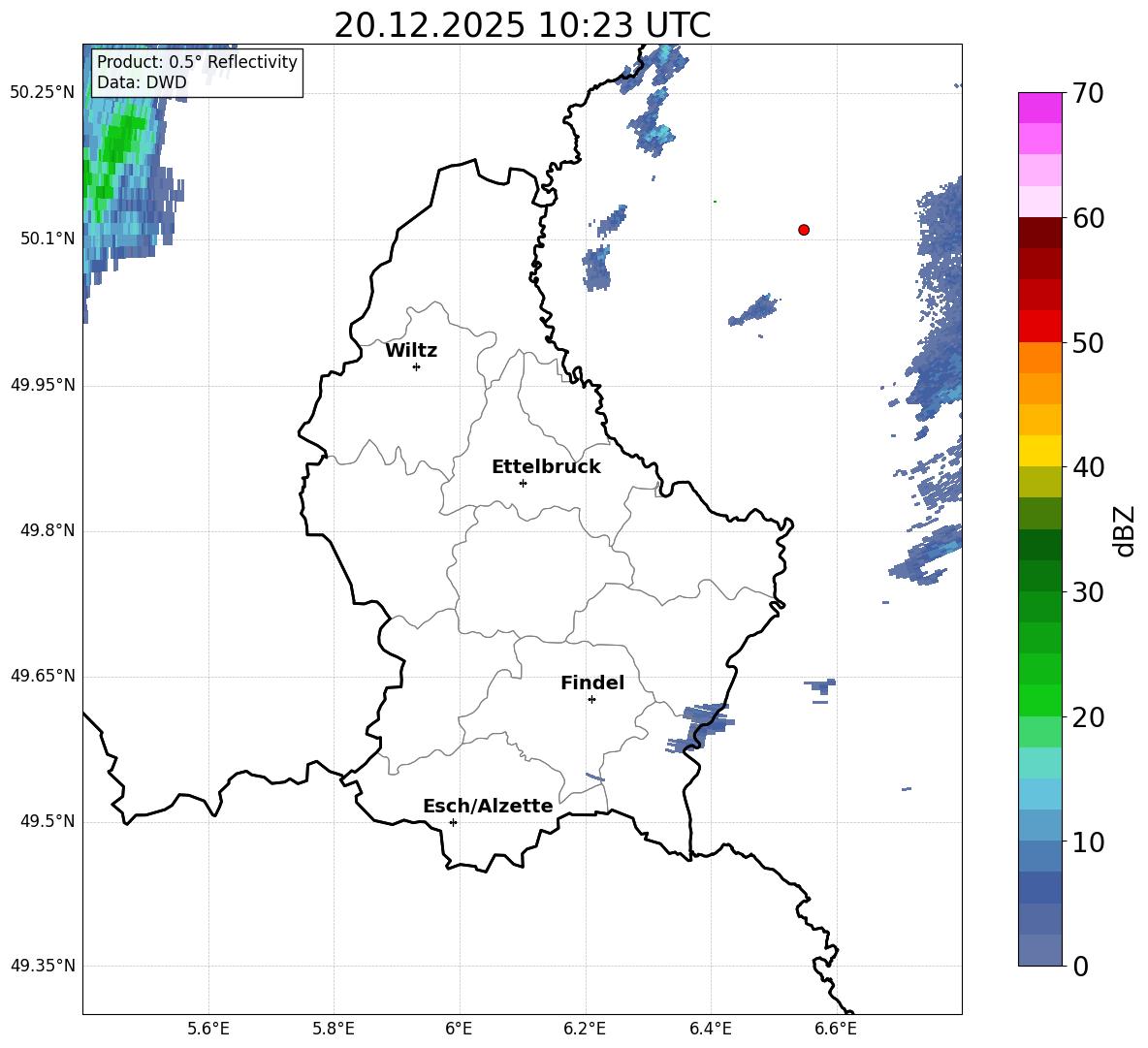Click the magenta 70 dBZ colorbar band
The width and height of the screenshot is (1148, 1048).
pyautogui.click(x=1039, y=108)
